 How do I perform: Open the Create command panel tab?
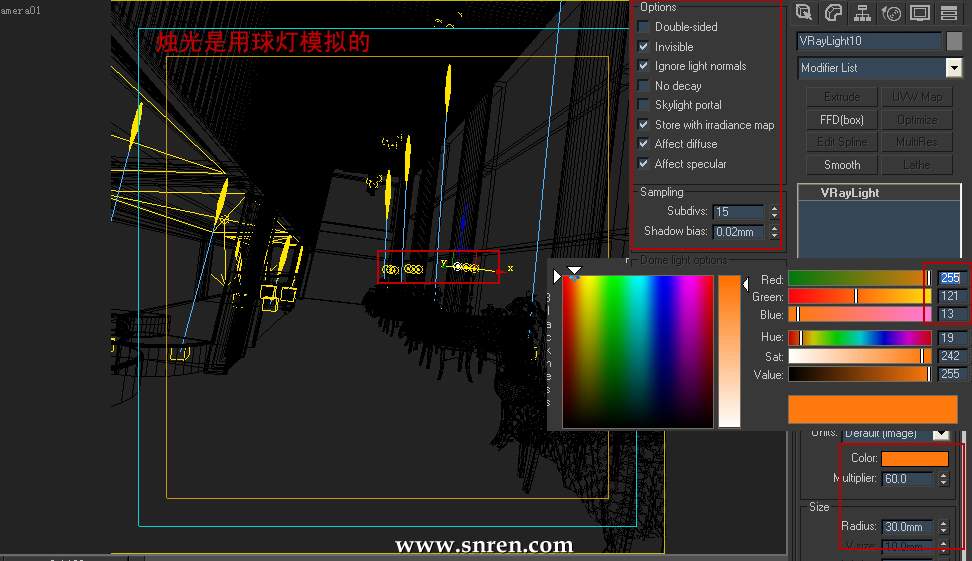(803, 12)
